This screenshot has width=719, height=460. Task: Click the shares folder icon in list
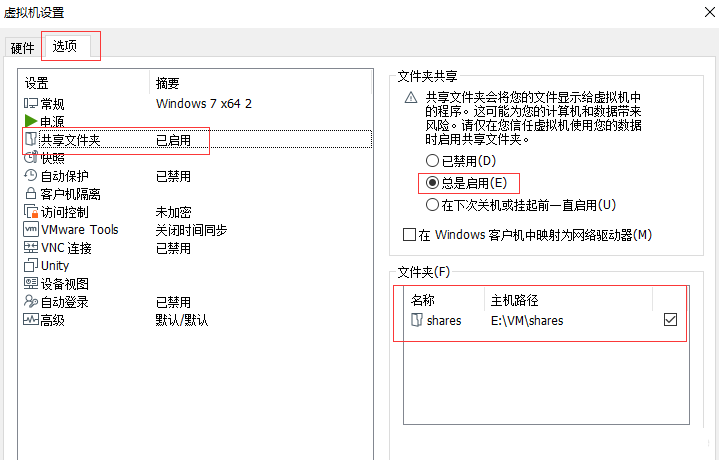click(416, 320)
